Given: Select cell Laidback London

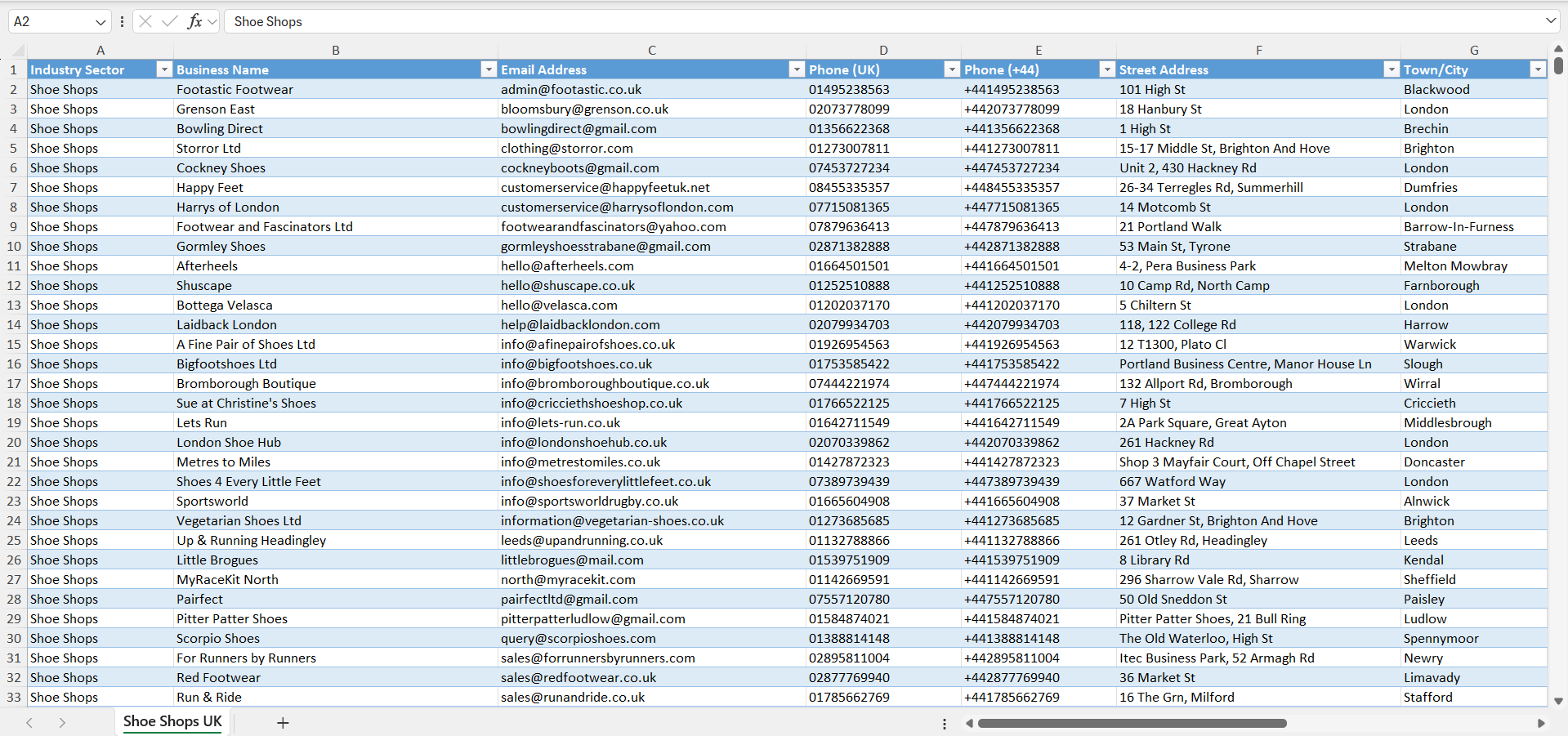Looking at the screenshot, I should click(x=336, y=325).
